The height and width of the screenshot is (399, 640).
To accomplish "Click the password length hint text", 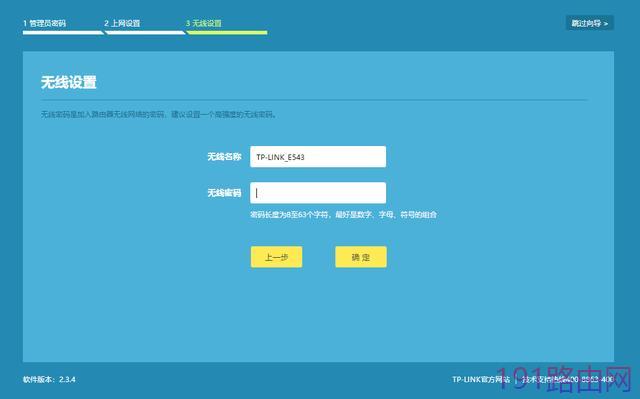I will coord(343,215).
